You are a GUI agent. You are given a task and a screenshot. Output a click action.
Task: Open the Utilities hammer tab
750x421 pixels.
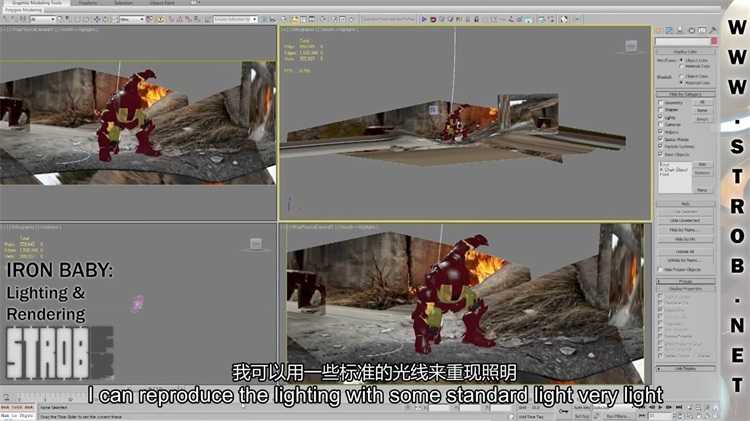click(713, 30)
